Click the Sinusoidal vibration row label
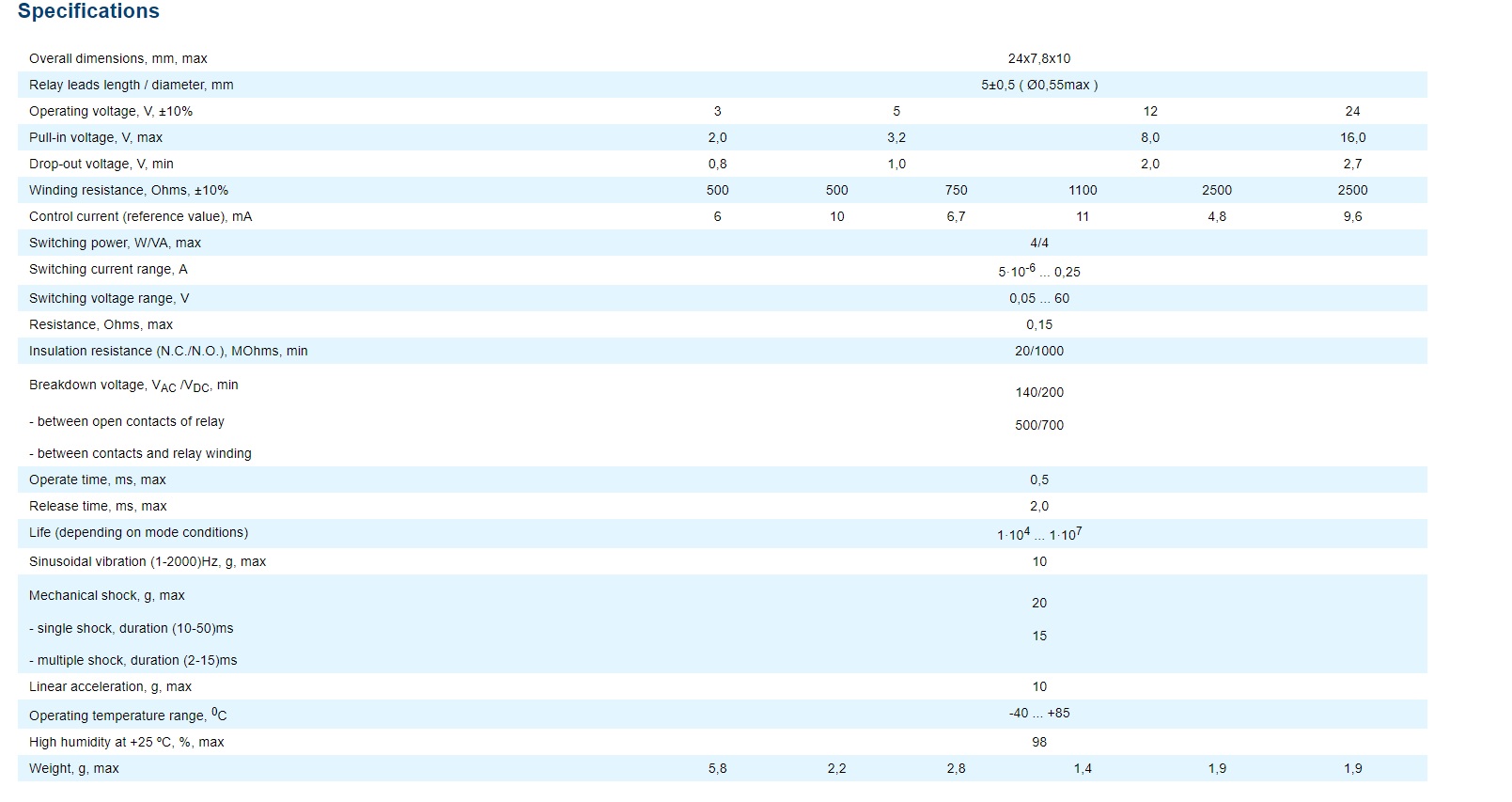1512x802 pixels. coord(147,561)
